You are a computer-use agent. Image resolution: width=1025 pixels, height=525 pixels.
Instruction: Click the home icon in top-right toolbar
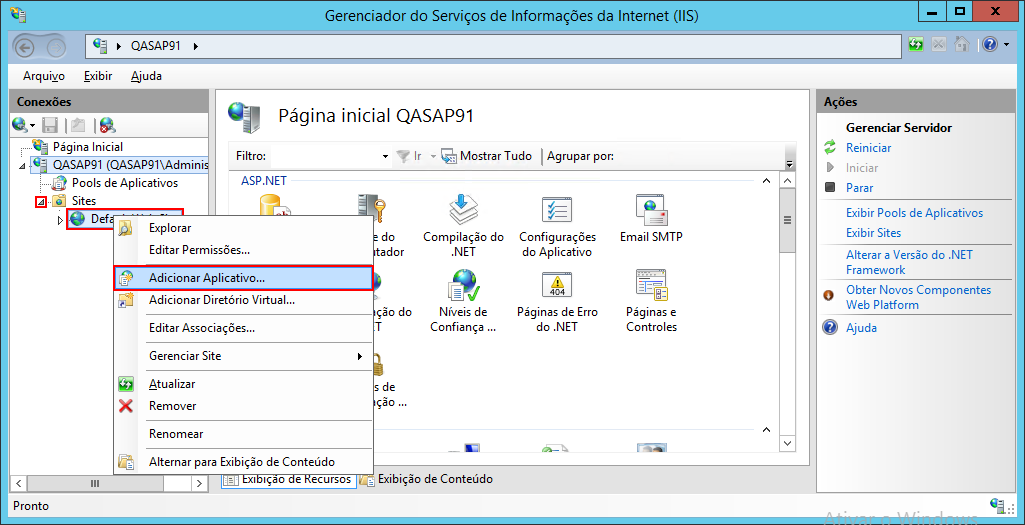[962, 45]
